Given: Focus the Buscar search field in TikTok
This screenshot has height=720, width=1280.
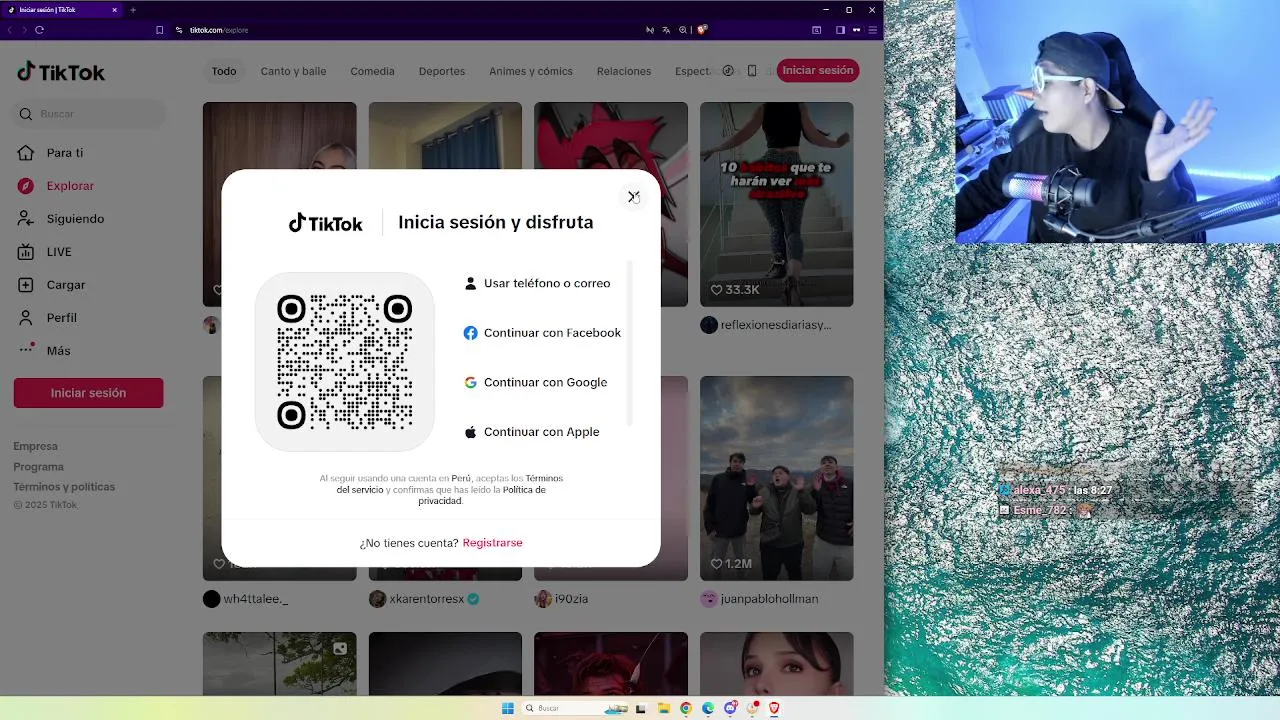Looking at the screenshot, I should (90, 114).
